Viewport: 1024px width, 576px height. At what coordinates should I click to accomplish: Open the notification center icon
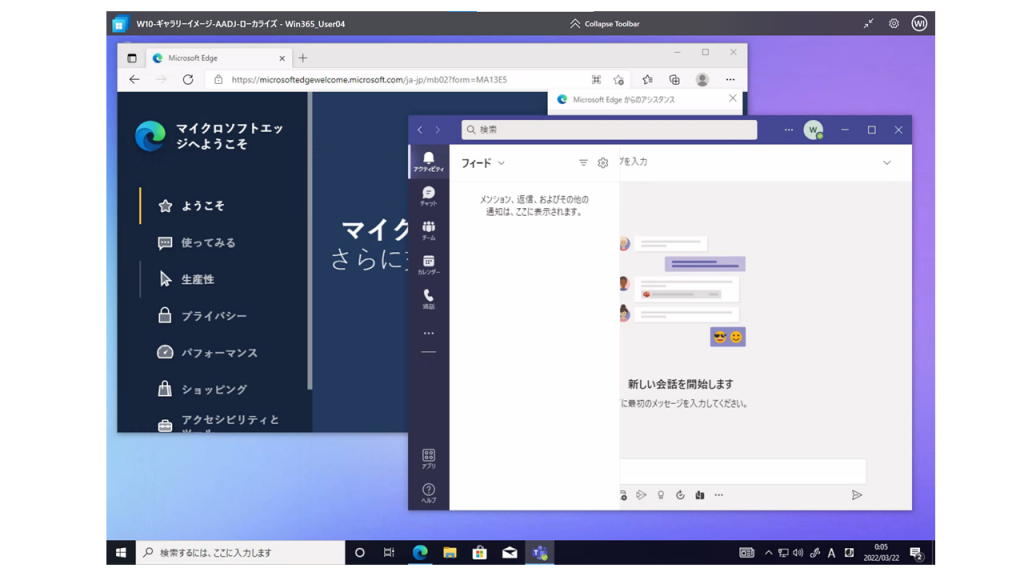[x=916, y=553]
